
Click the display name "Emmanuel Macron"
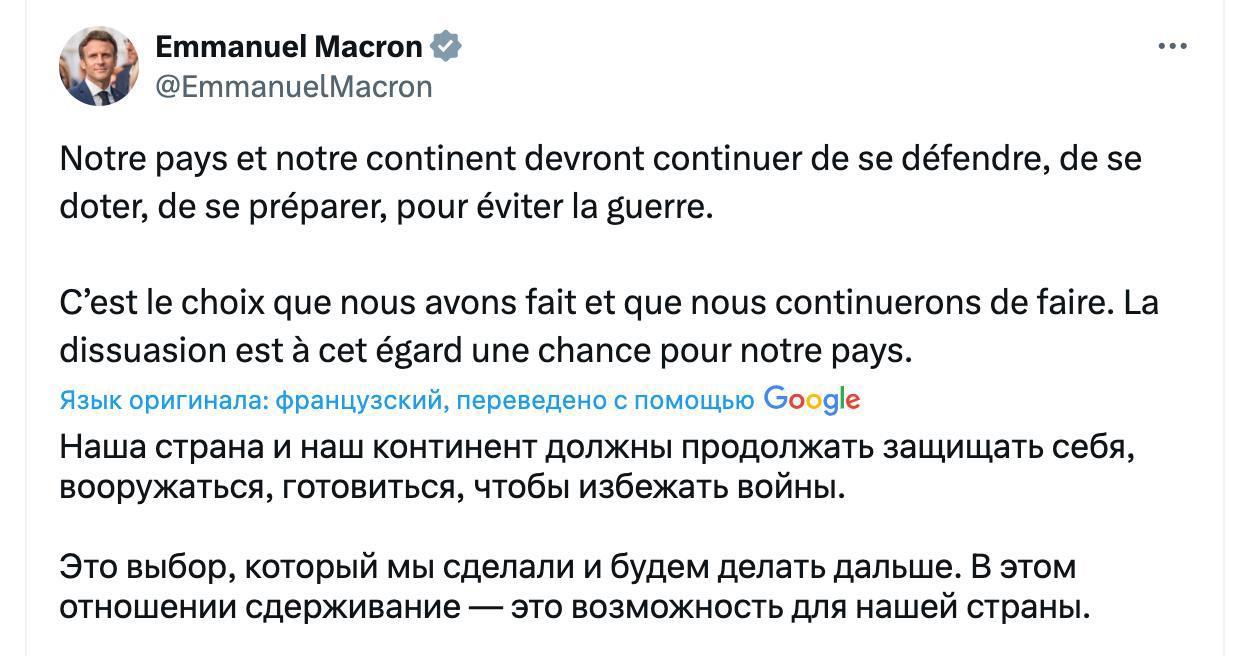pyautogui.click(x=289, y=46)
